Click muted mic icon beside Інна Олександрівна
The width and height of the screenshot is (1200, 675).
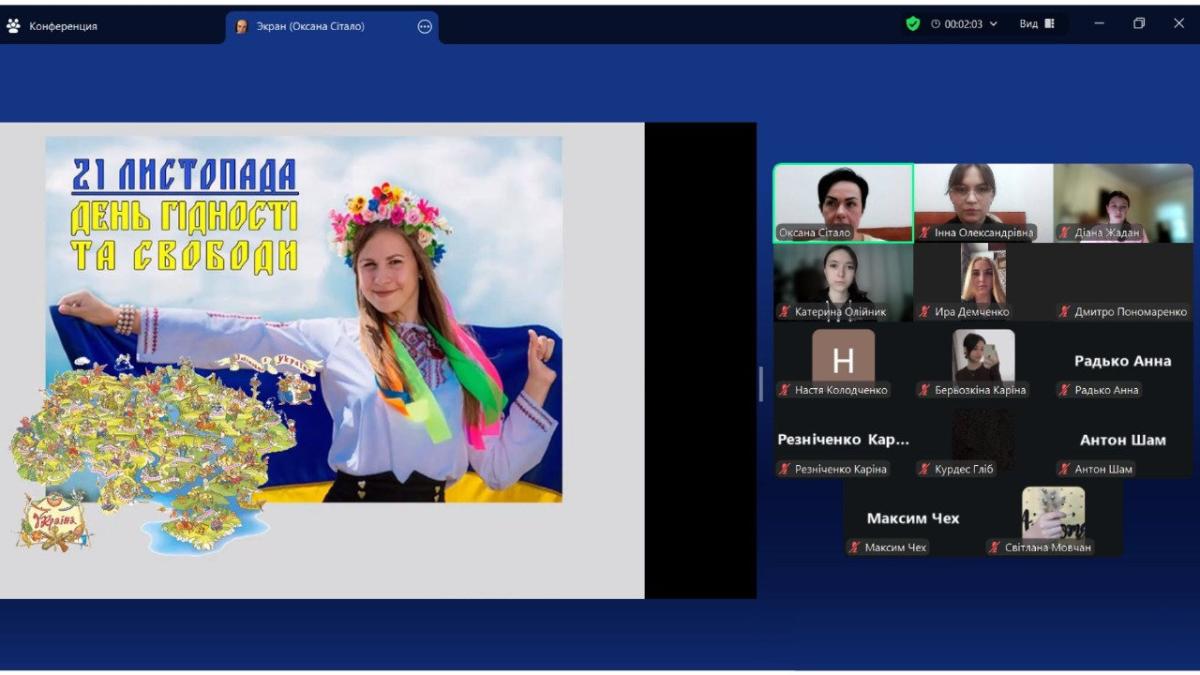(x=925, y=233)
